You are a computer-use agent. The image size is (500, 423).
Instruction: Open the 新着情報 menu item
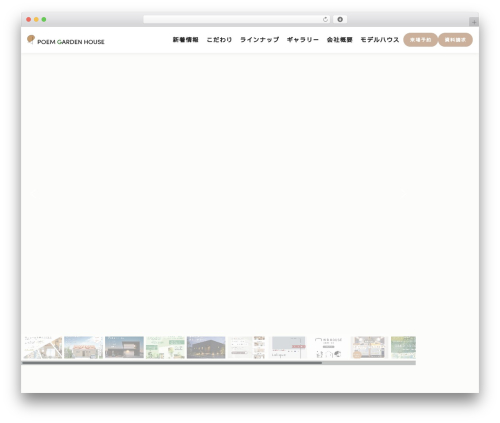coord(185,40)
